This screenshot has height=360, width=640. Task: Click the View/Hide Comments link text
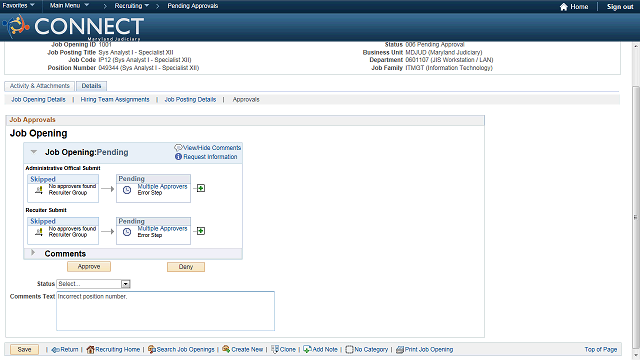212,148
